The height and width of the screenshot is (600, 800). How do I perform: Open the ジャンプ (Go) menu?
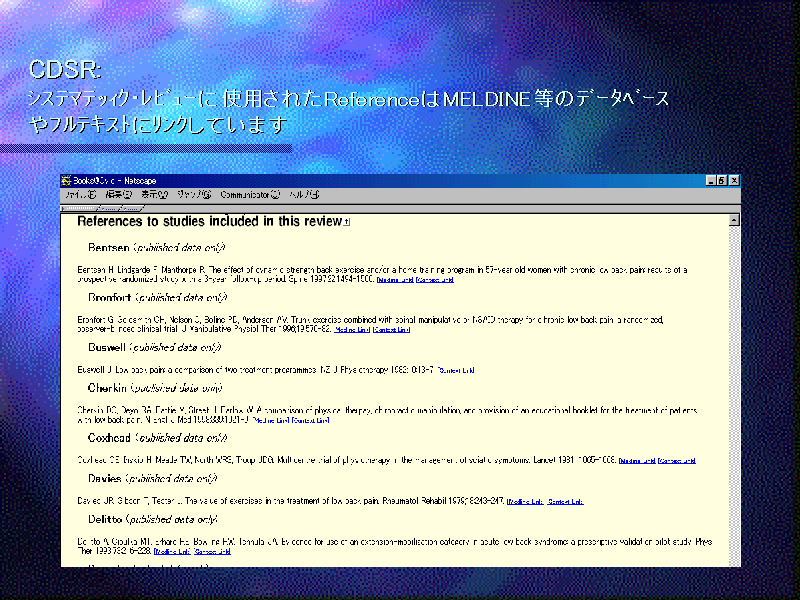(193, 195)
